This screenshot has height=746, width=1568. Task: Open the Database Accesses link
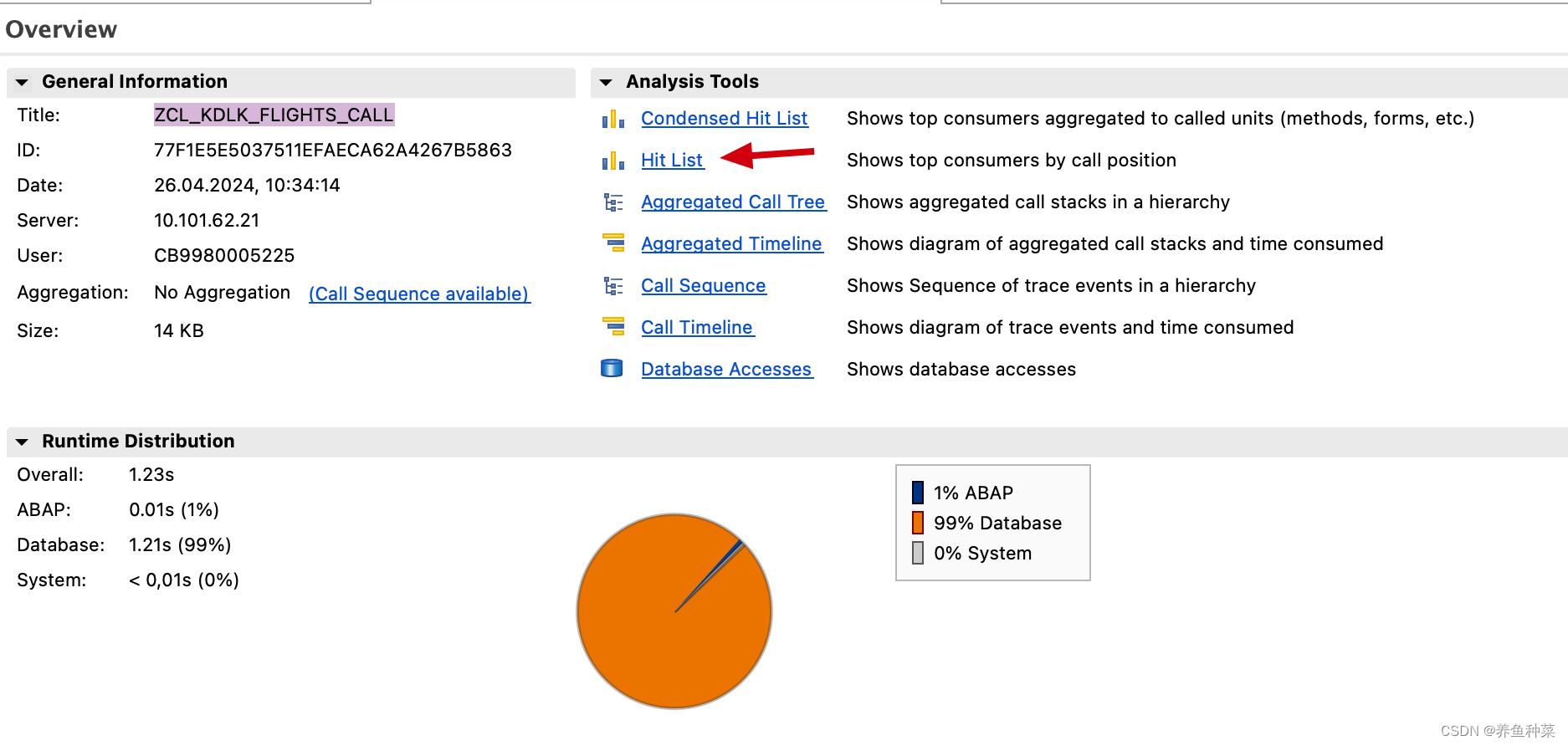(x=727, y=370)
